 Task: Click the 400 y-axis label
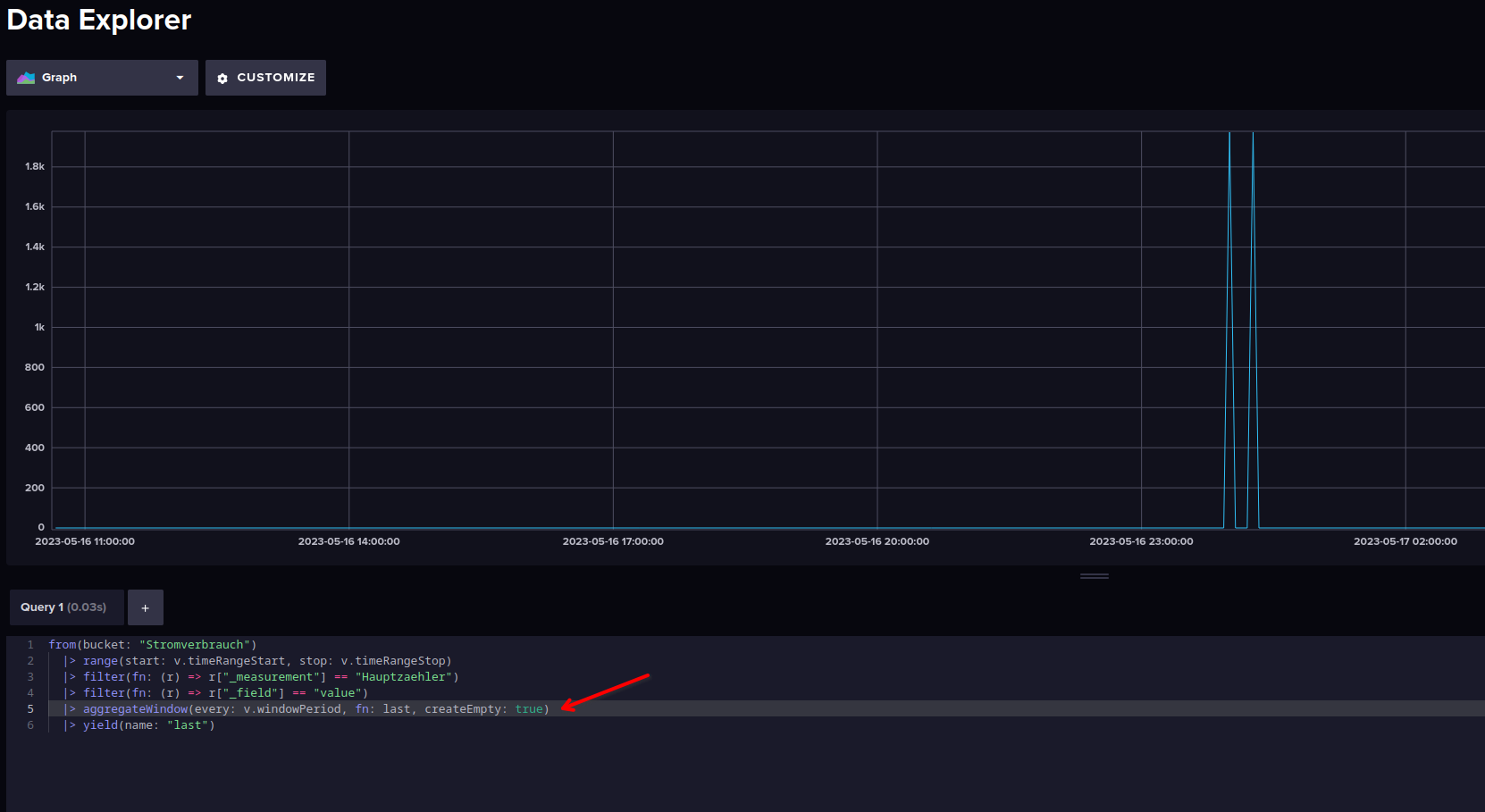pos(35,448)
